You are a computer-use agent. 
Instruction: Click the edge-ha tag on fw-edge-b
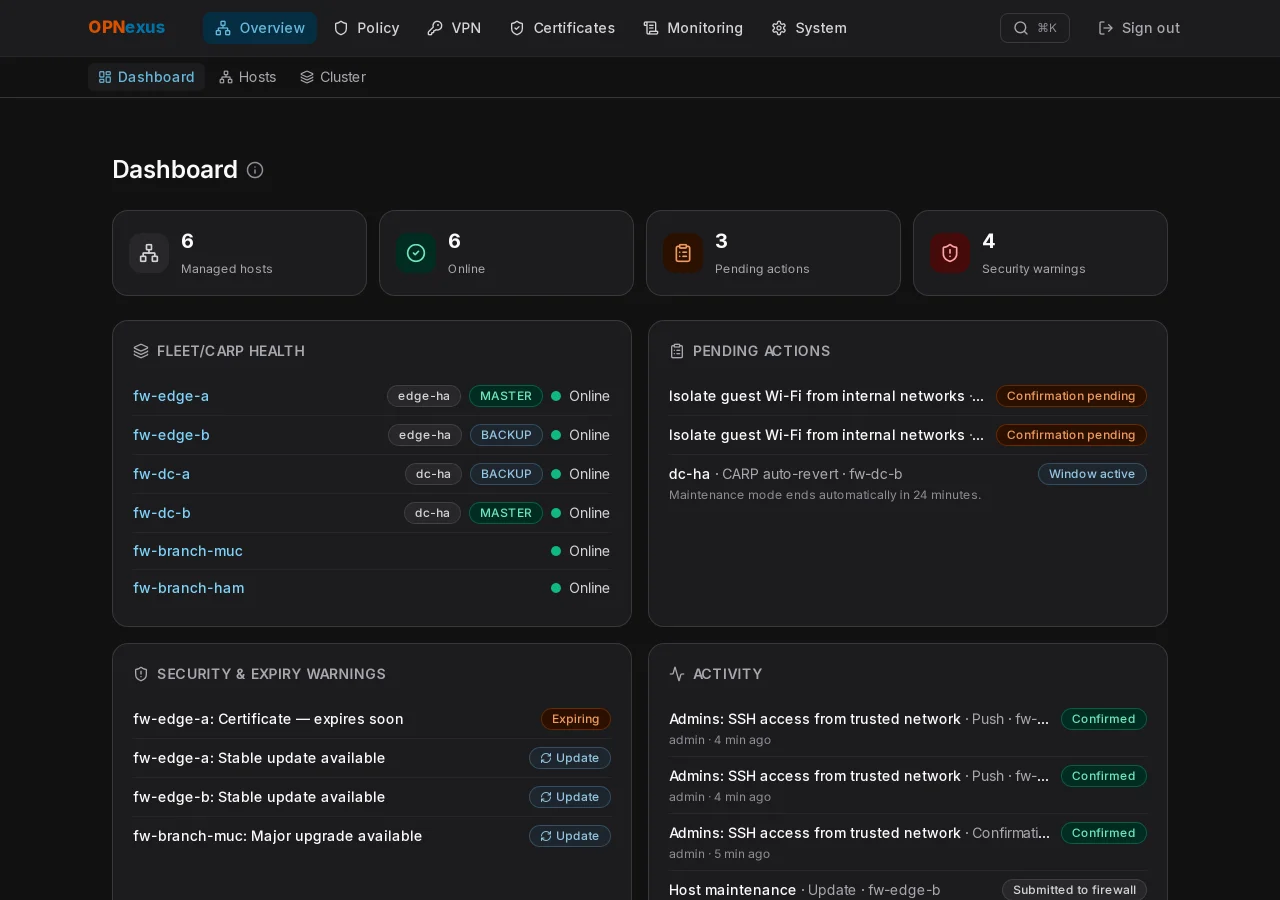(425, 435)
